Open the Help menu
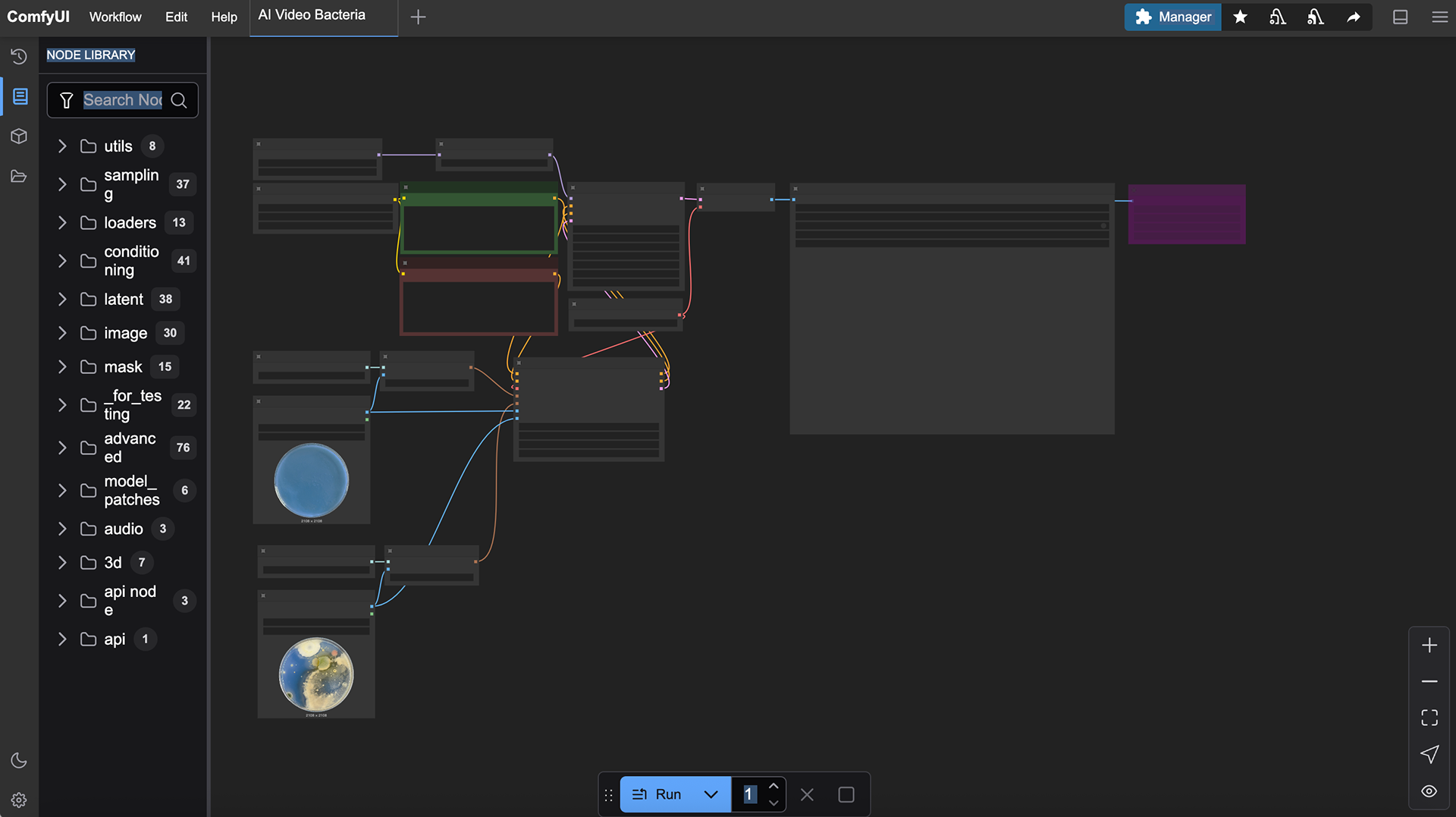Image resolution: width=1456 pixels, height=817 pixels. click(224, 17)
